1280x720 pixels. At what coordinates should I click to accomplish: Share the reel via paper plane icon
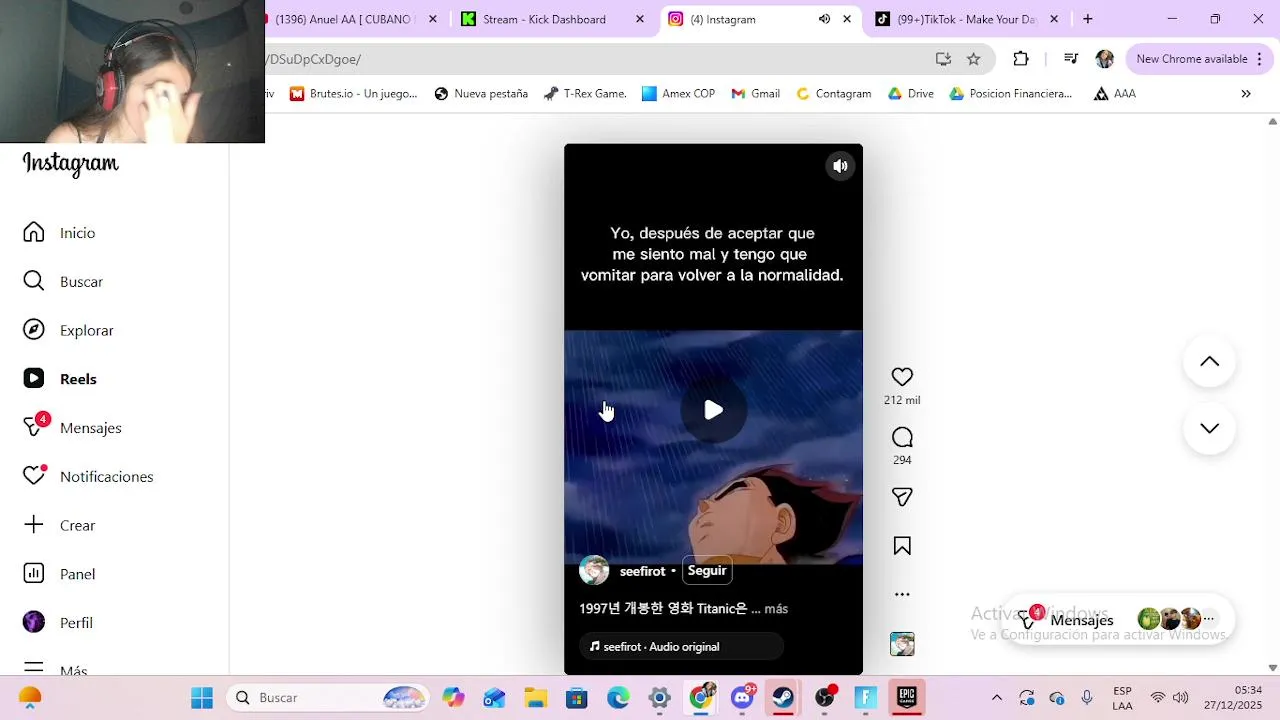(x=902, y=497)
